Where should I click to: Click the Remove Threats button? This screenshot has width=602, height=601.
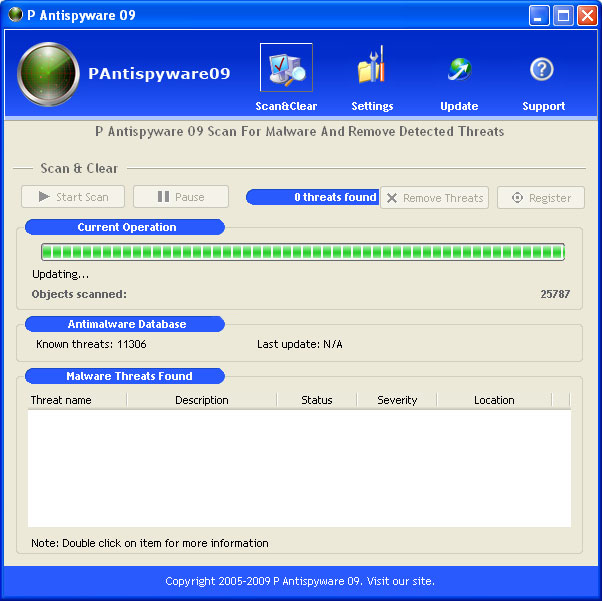(x=434, y=198)
